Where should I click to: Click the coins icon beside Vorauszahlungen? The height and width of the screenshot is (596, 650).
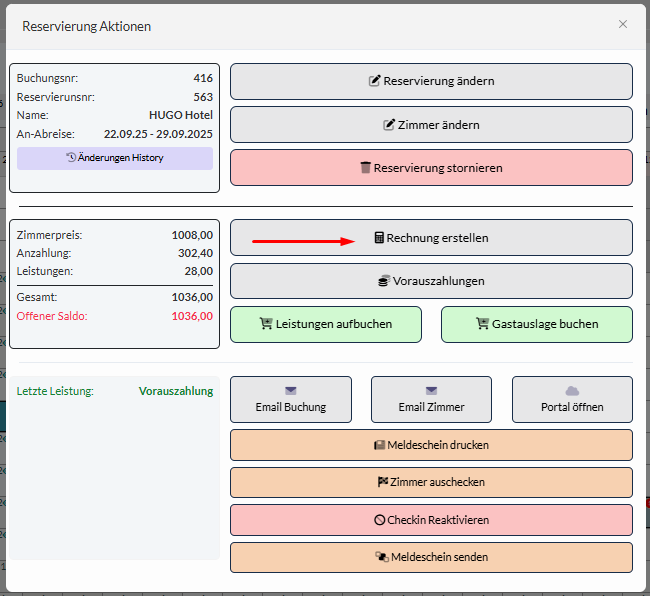pos(383,281)
